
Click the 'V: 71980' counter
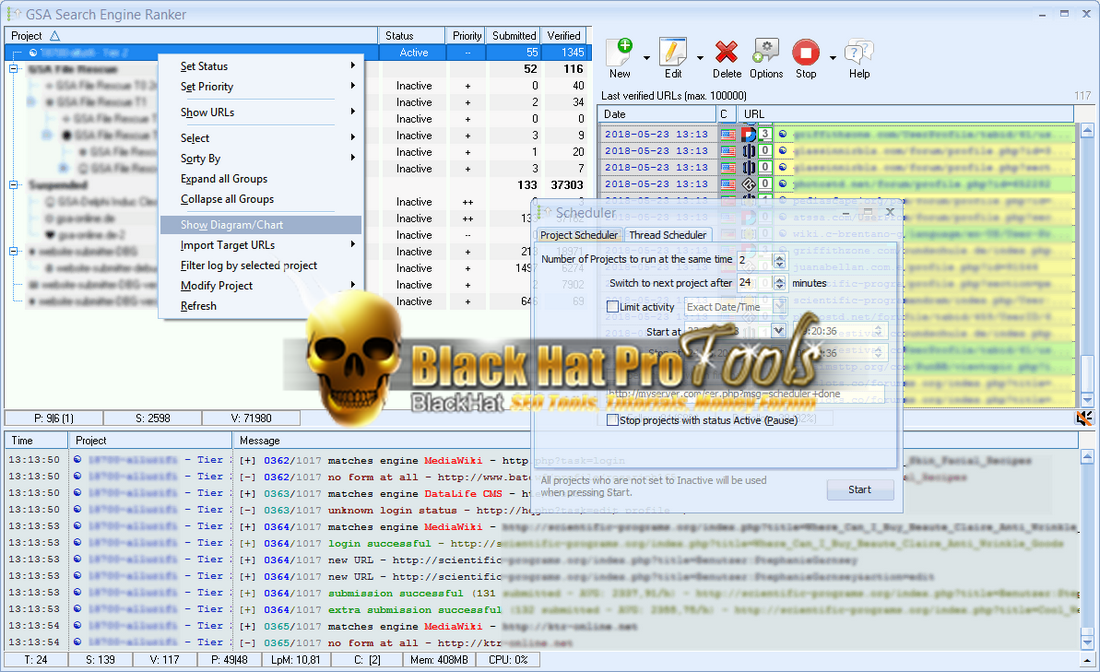point(251,418)
